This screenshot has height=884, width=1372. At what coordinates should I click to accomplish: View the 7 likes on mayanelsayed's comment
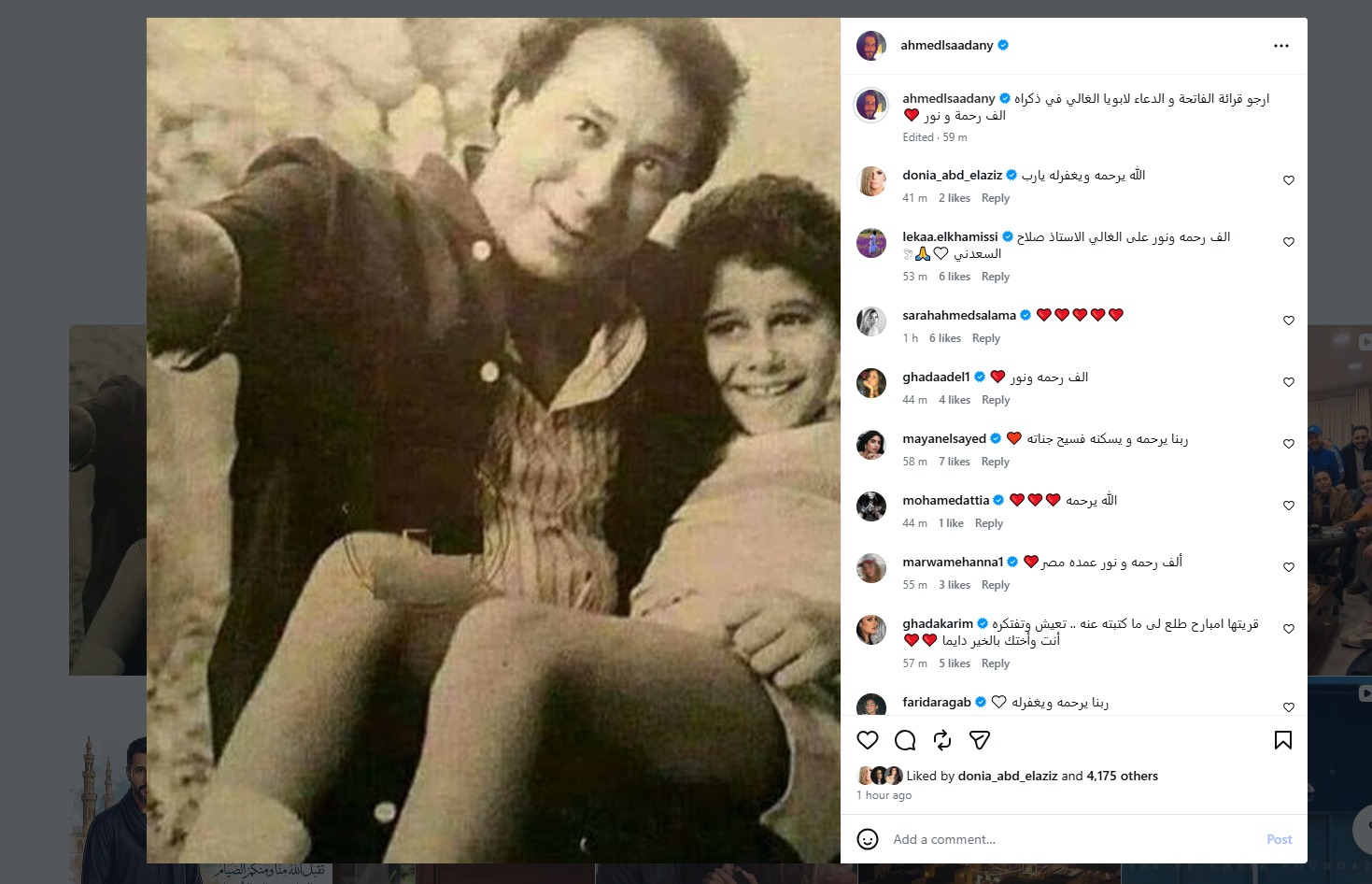click(955, 462)
